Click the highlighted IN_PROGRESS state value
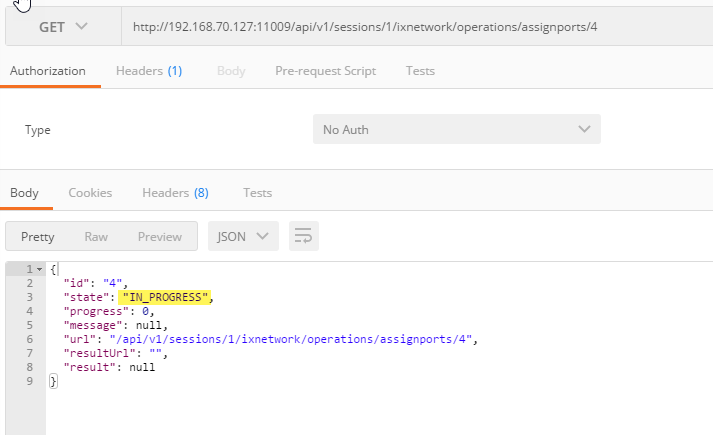The height and width of the screenshot is (435, 713). click(165, 297)
